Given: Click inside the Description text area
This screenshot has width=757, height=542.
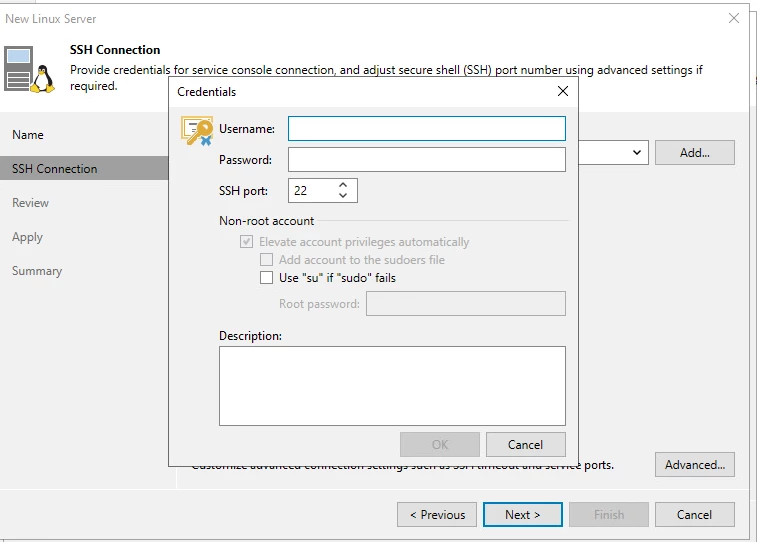Looking at the screenshot, I should click(392, 386).
